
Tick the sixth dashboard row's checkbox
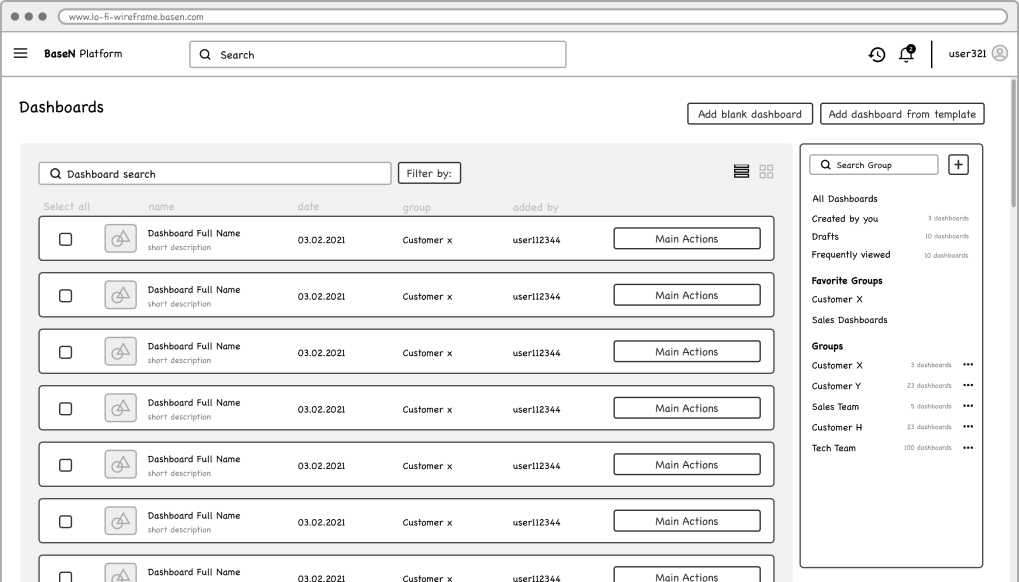pos(66,522)
